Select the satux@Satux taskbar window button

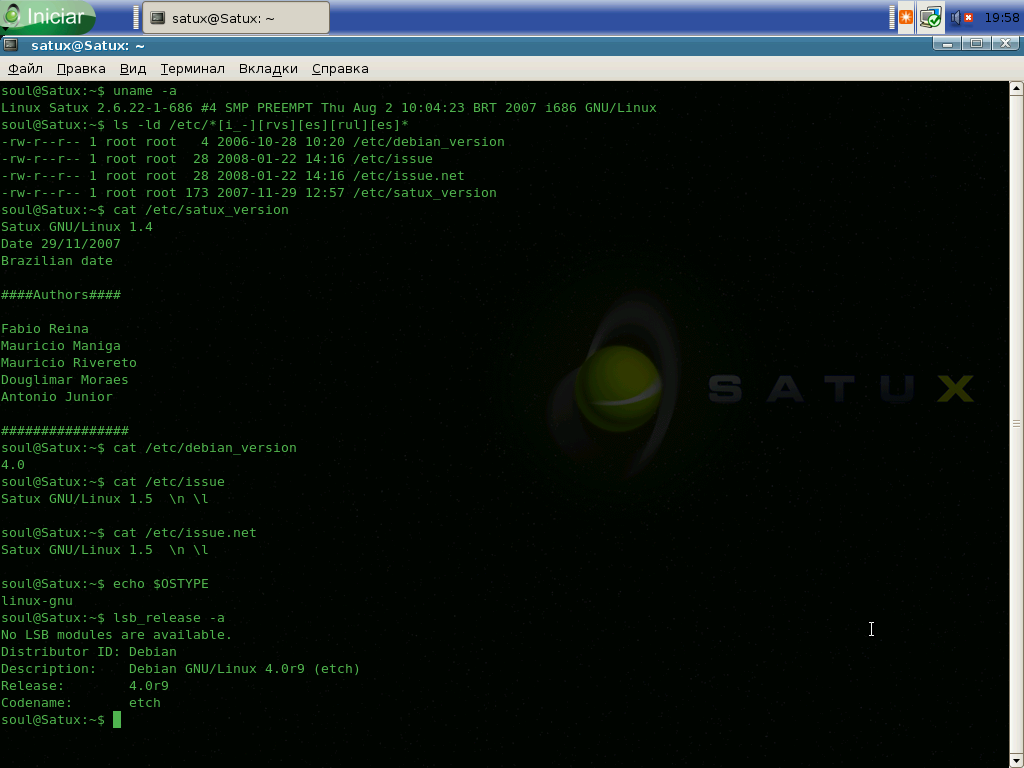(x=236, y=18)
